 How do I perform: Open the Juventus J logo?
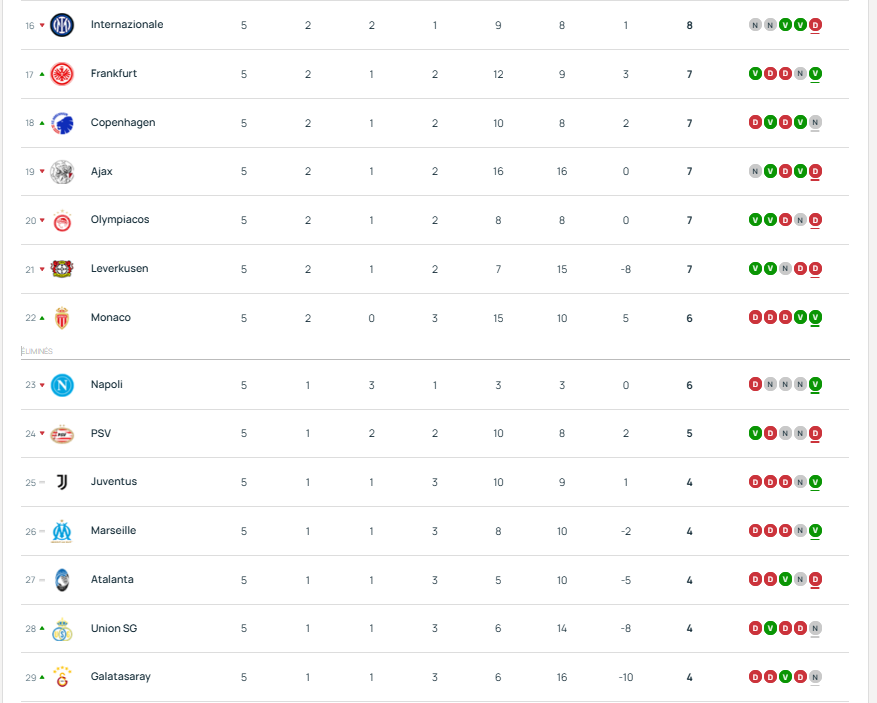[62, 482]
